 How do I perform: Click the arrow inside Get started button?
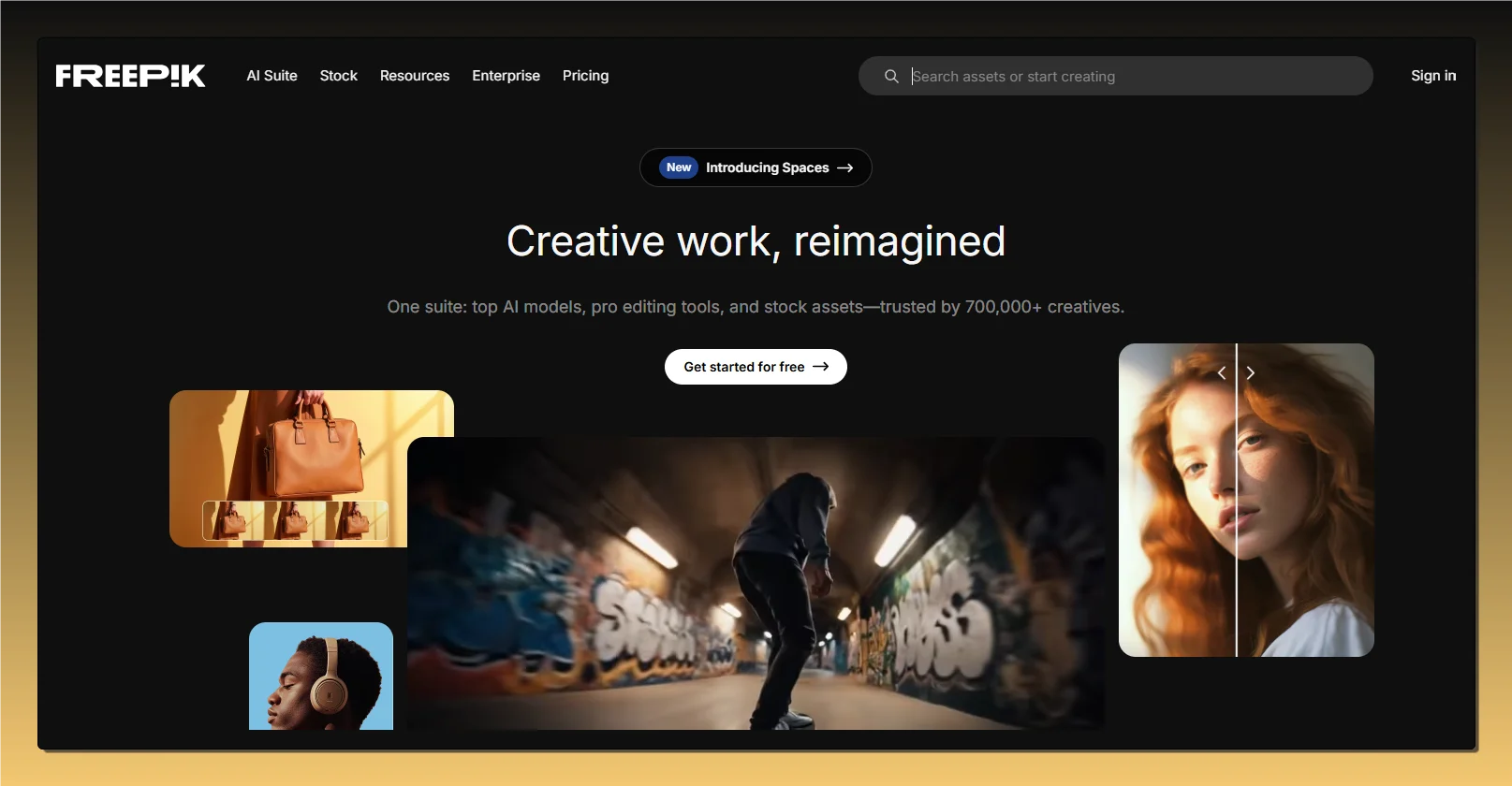tap(821, 367)
